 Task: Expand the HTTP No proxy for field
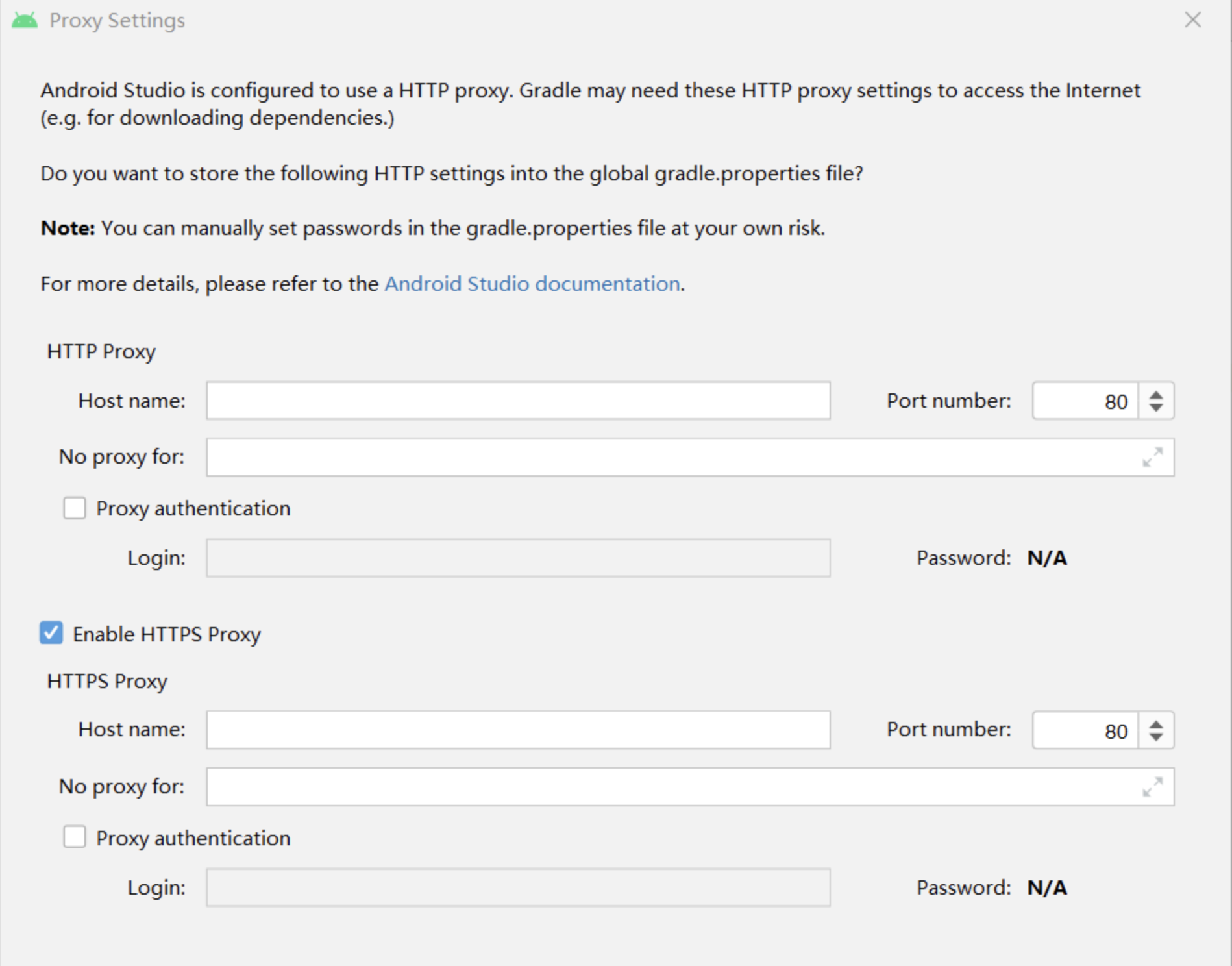tap(1152, 457)
